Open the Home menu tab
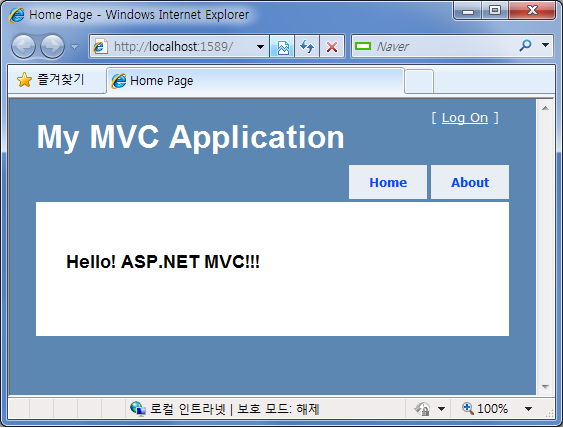Screen dimensions: 563x428 [388, 182]
